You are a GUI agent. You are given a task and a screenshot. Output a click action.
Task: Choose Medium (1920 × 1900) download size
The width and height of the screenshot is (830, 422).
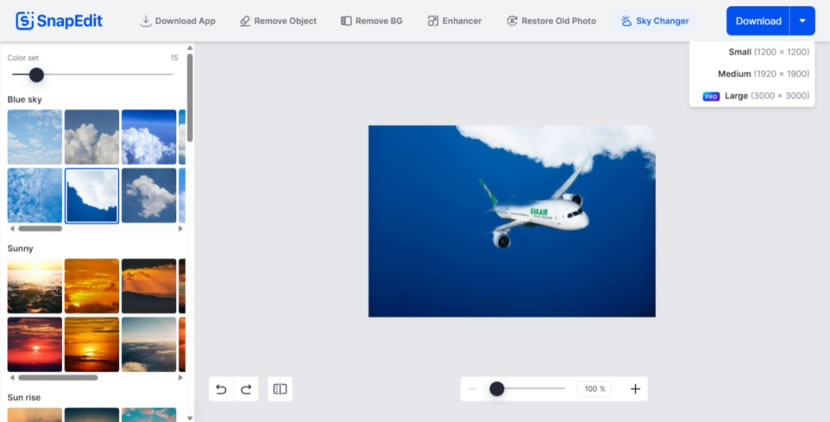[x=763, y=74]
